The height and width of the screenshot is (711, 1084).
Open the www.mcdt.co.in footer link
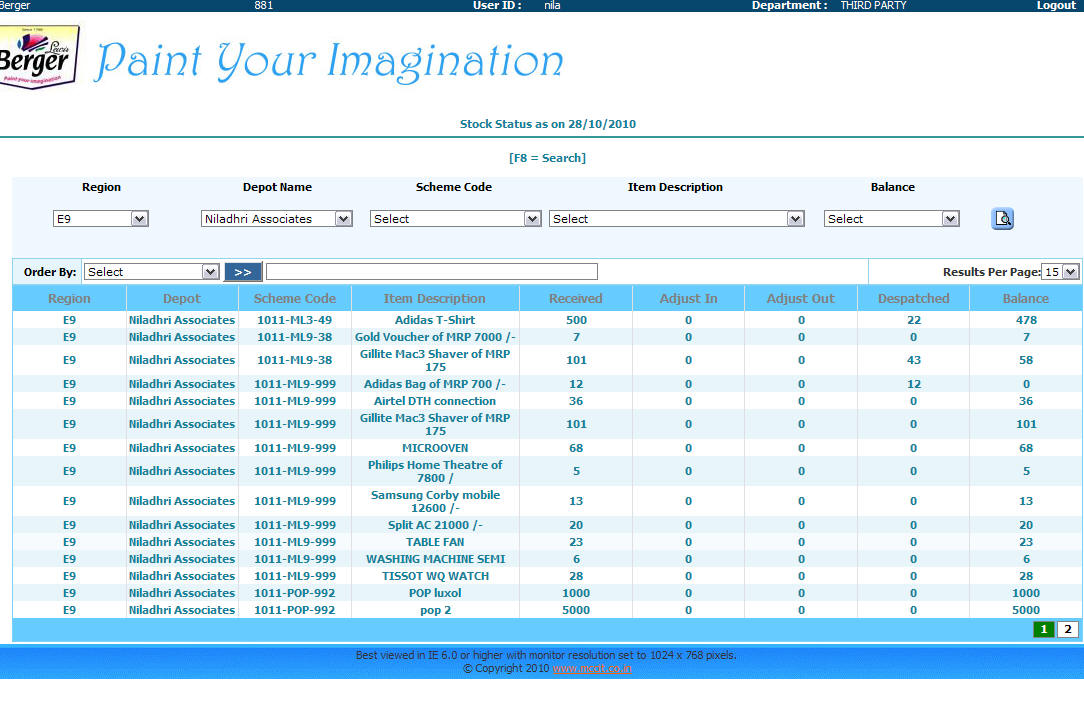coord(592,668)
